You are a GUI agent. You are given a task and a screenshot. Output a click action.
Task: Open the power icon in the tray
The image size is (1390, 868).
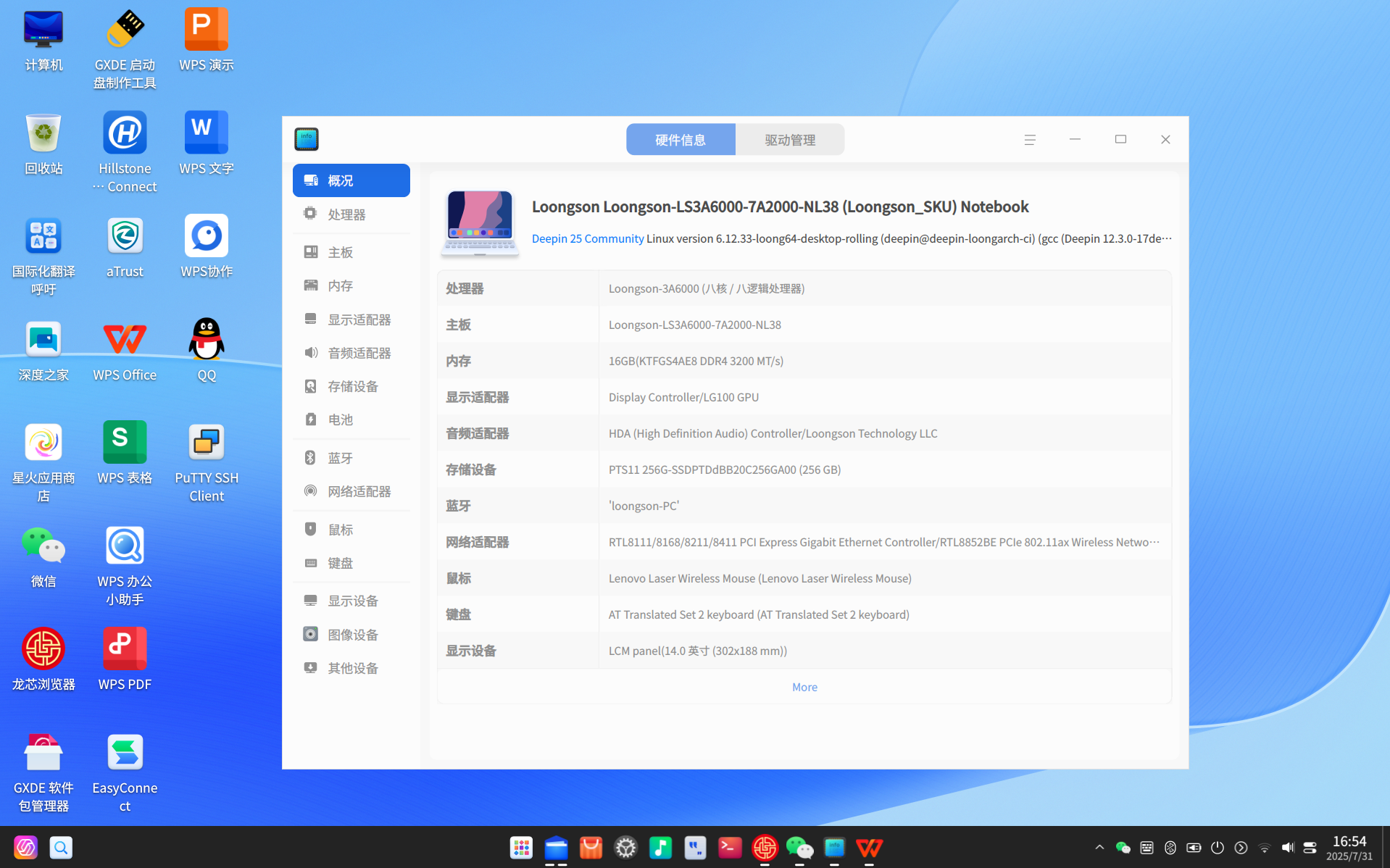pos(1218,847)
